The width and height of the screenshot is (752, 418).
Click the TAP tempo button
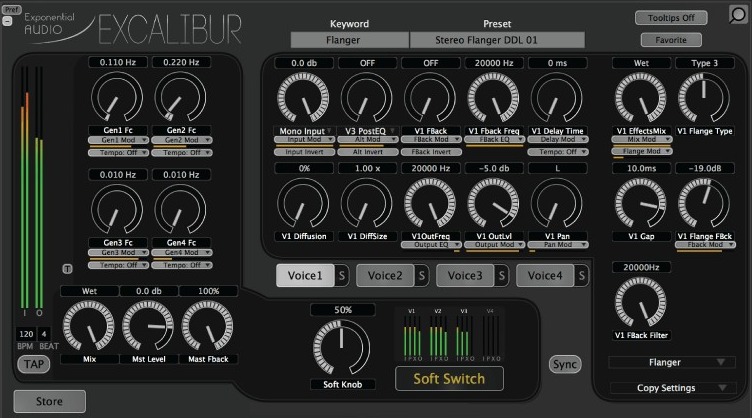[33, 364]
